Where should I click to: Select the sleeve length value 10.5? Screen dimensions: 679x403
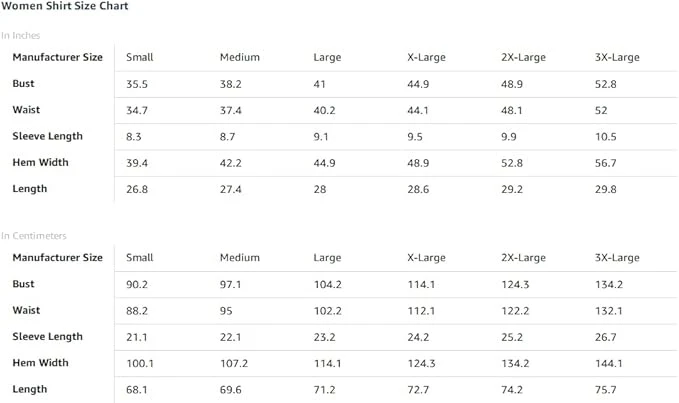[606, 136]
